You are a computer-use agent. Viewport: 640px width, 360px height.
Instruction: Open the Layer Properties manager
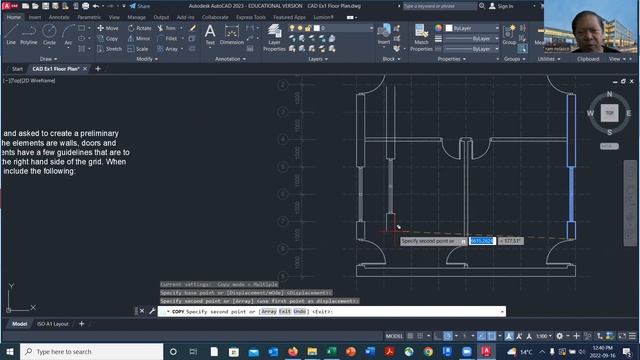(274, 38)
